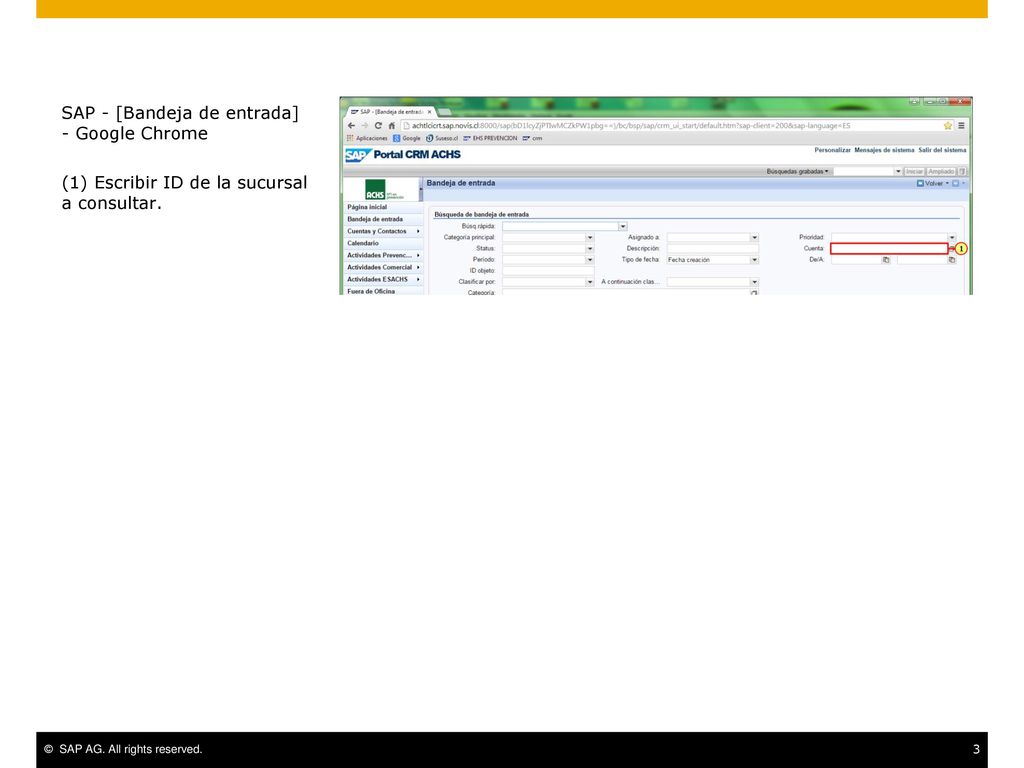This screenshot has height=768, width=1024.
Task: Collapse the navigation sidebar handle
Action: pos(421,189)
